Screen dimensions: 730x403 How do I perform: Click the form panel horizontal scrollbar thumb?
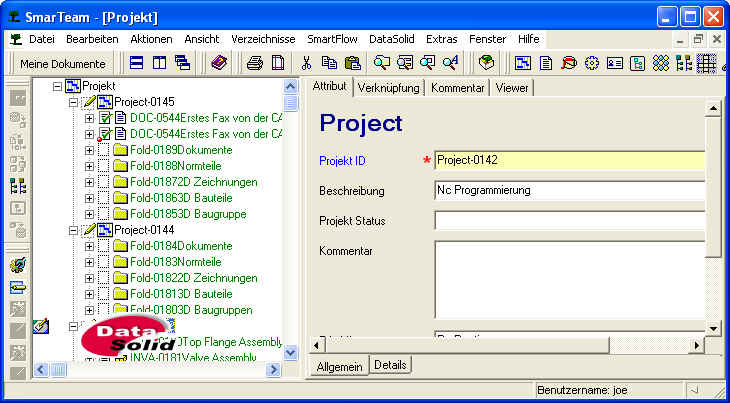(466, 345)
